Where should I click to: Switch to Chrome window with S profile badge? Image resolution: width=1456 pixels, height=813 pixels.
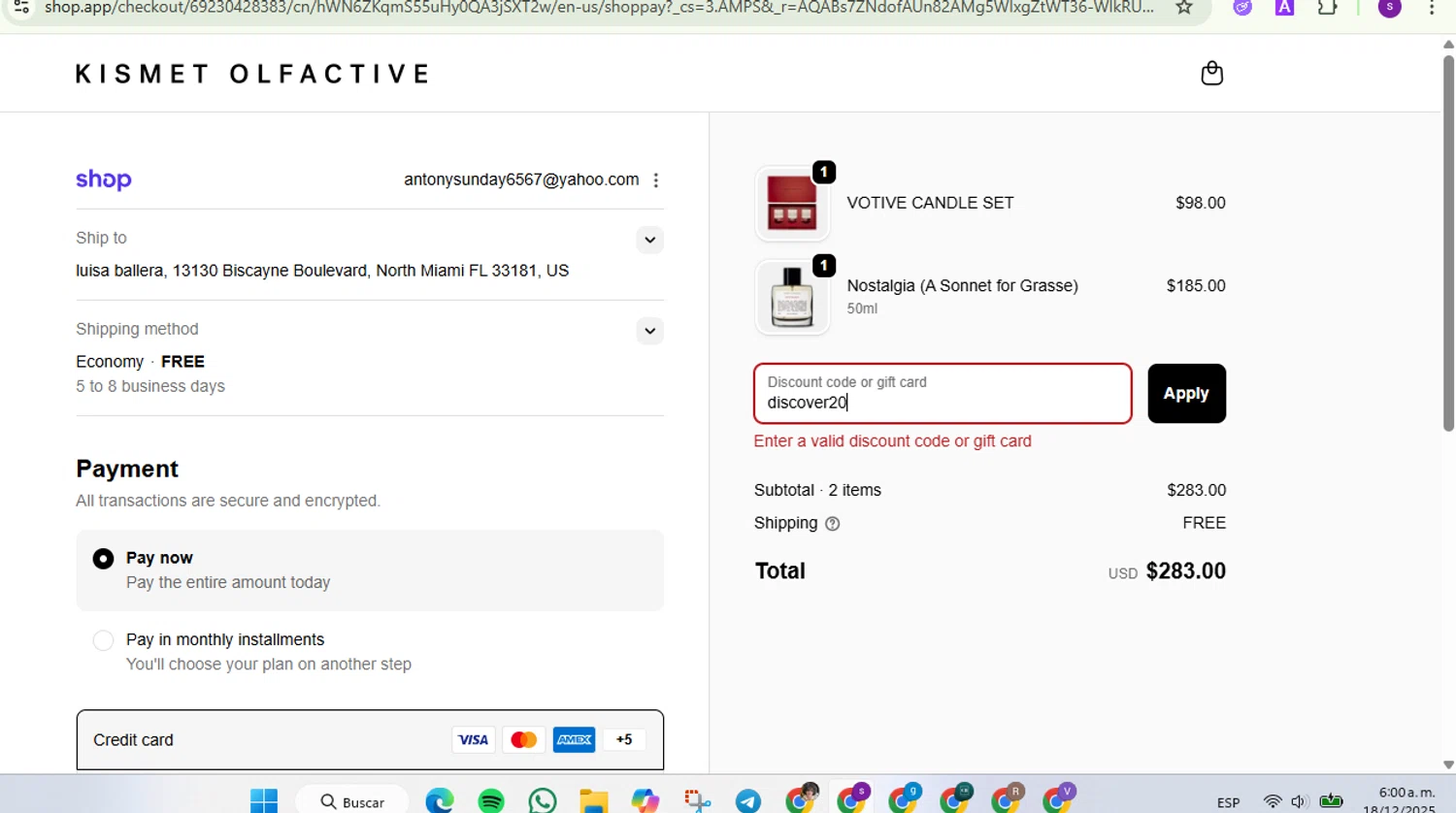pyautogui.click(x=853, y=799)
